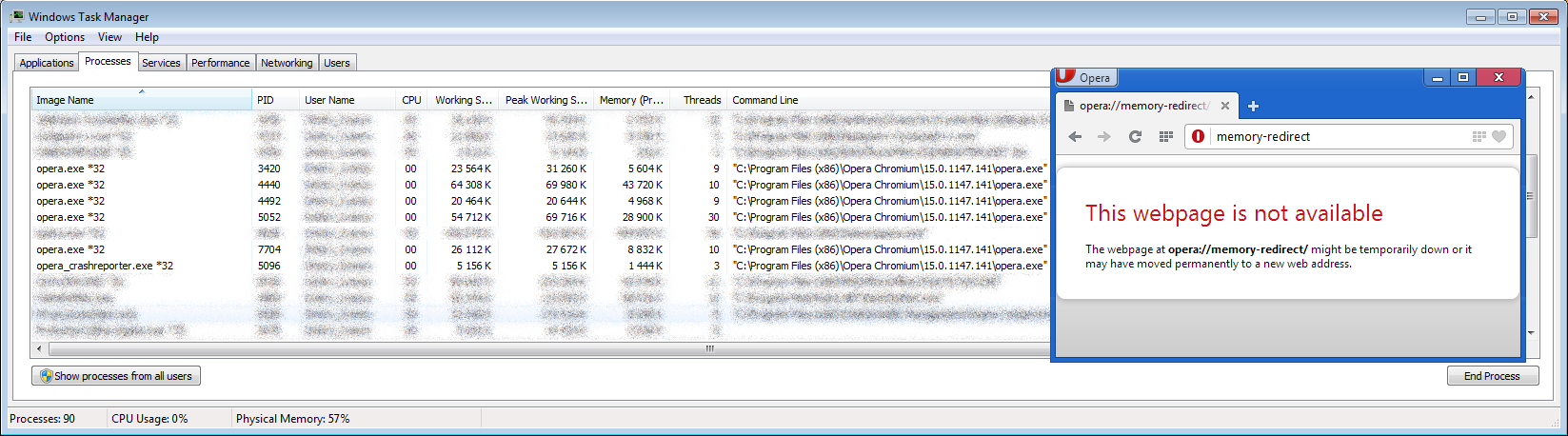This screenshot has height=436, width=1568.
Task: Click the red Opera badge in address bar
Action: pos(1198,137)
